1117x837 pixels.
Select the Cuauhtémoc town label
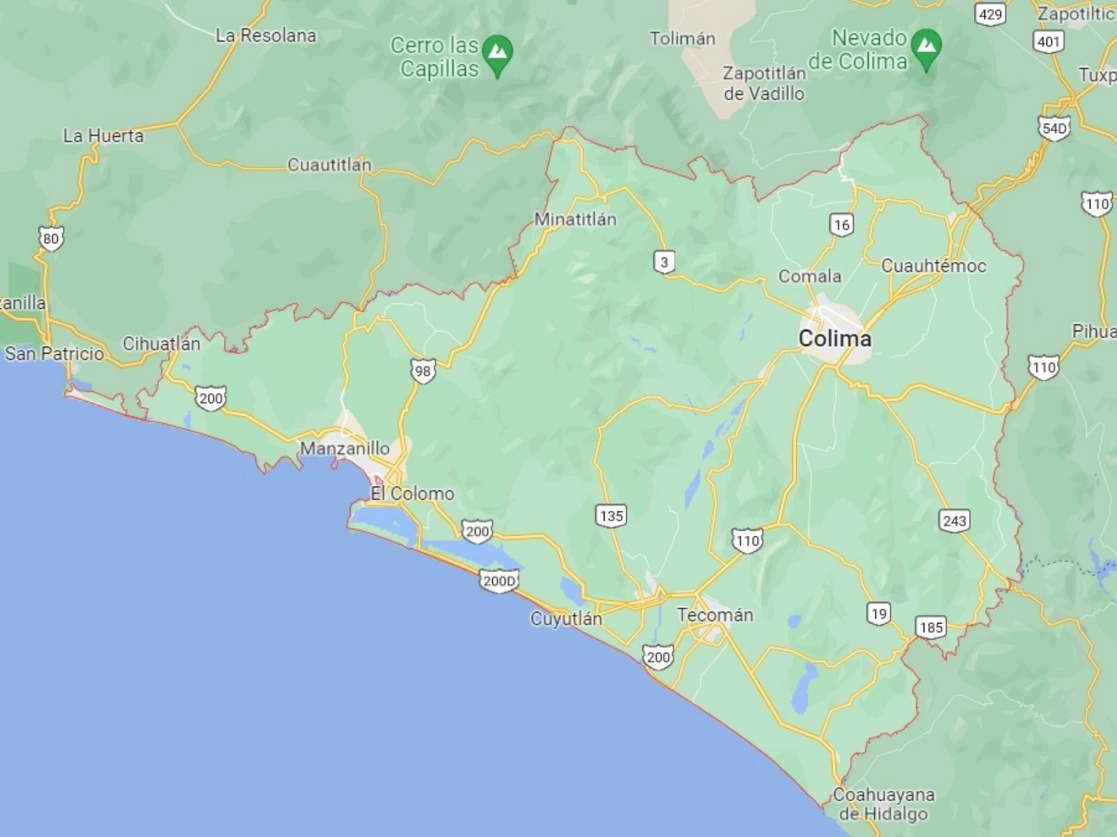[x=934, y=266]
